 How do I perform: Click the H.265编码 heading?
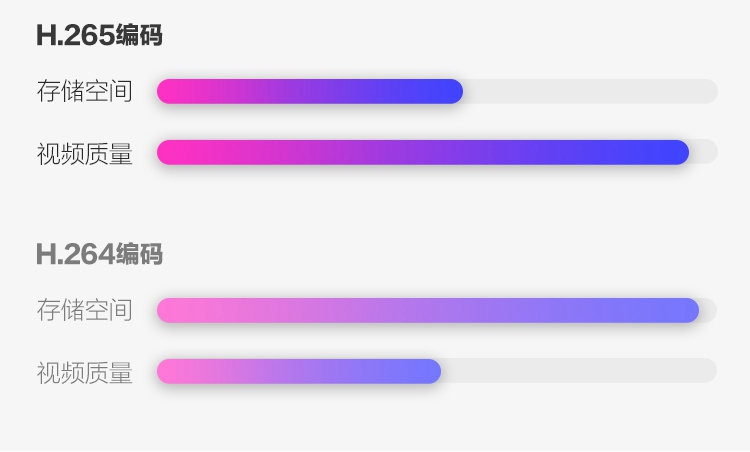pyautogui.click(x=99, y=36)
